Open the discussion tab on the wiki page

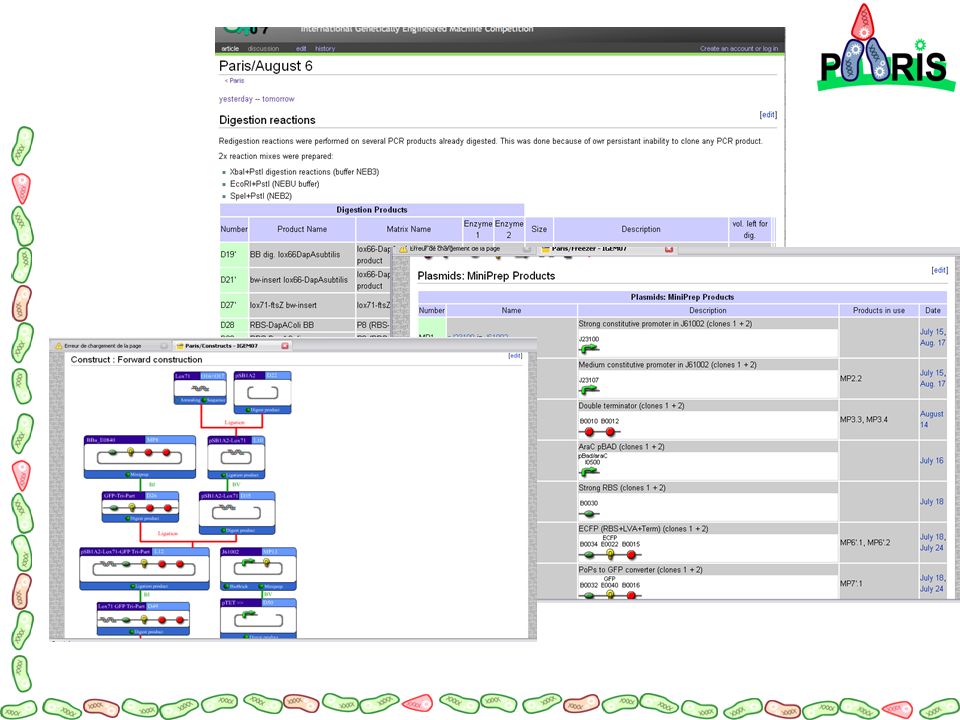pyautogui.click(x=263, y=48)
